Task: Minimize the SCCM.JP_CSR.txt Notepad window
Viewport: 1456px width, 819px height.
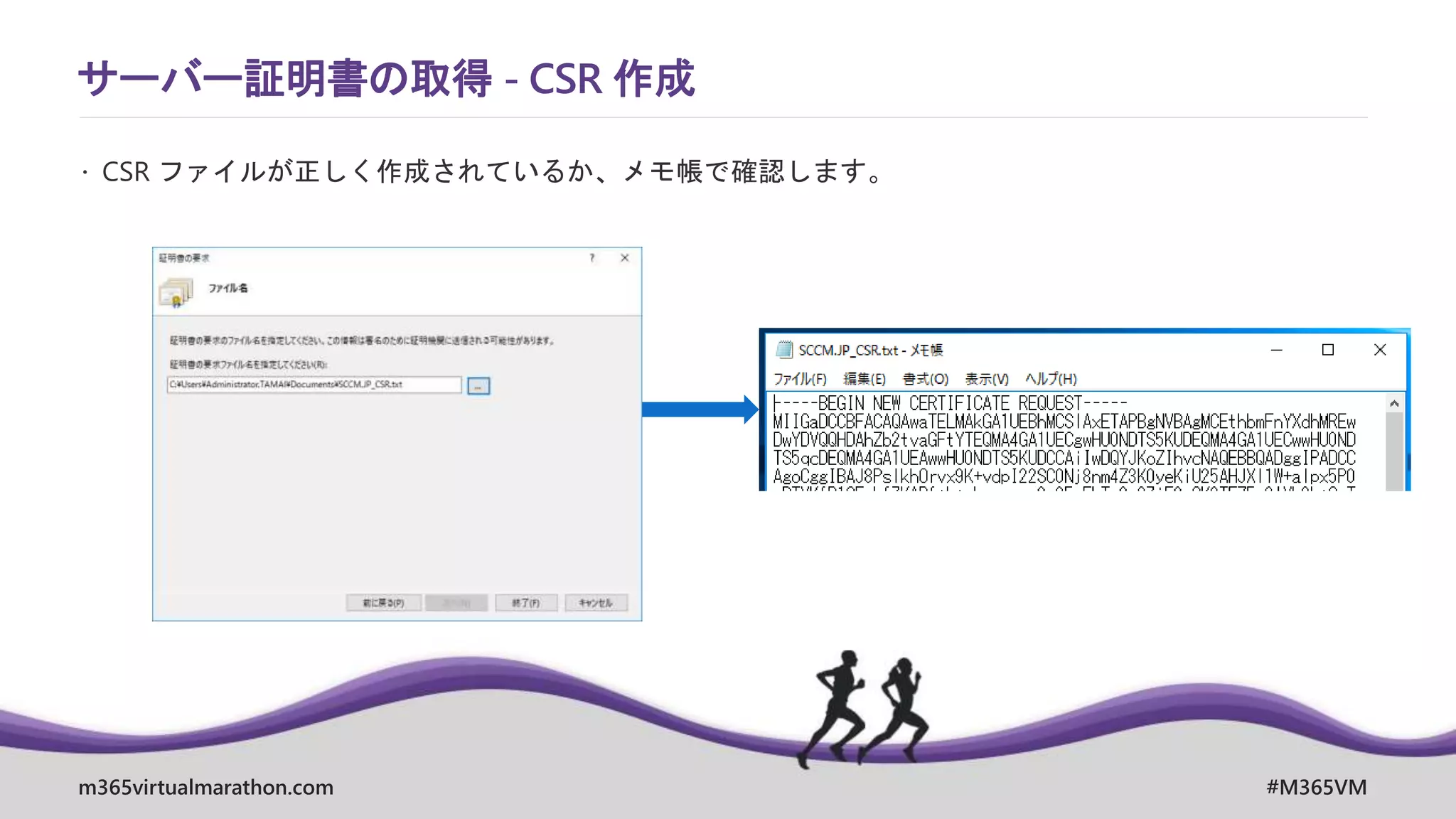Action: pyautogui.click(x=1277, y=350)
